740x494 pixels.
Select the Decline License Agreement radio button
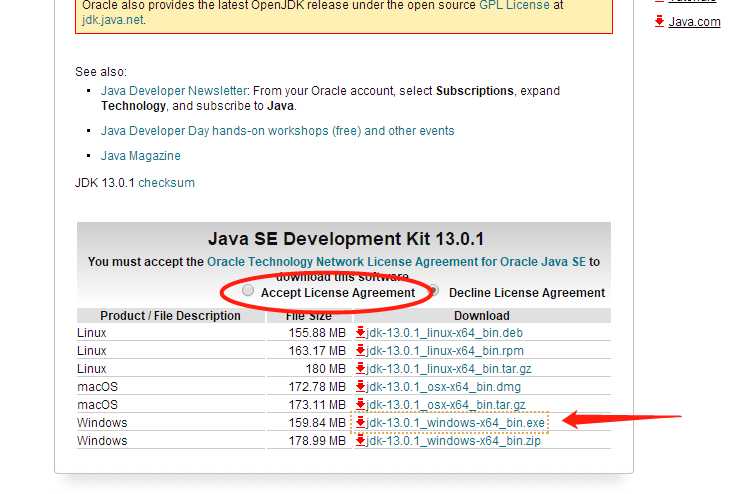tap(435, 291)
